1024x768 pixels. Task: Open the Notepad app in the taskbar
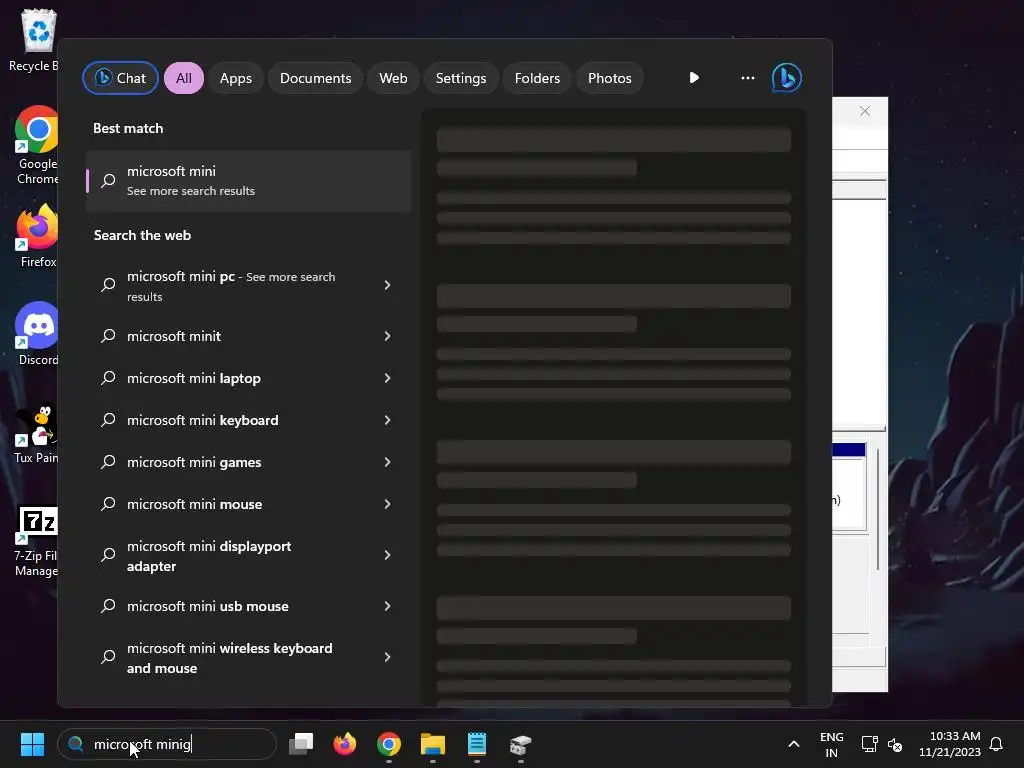(477, 744)
